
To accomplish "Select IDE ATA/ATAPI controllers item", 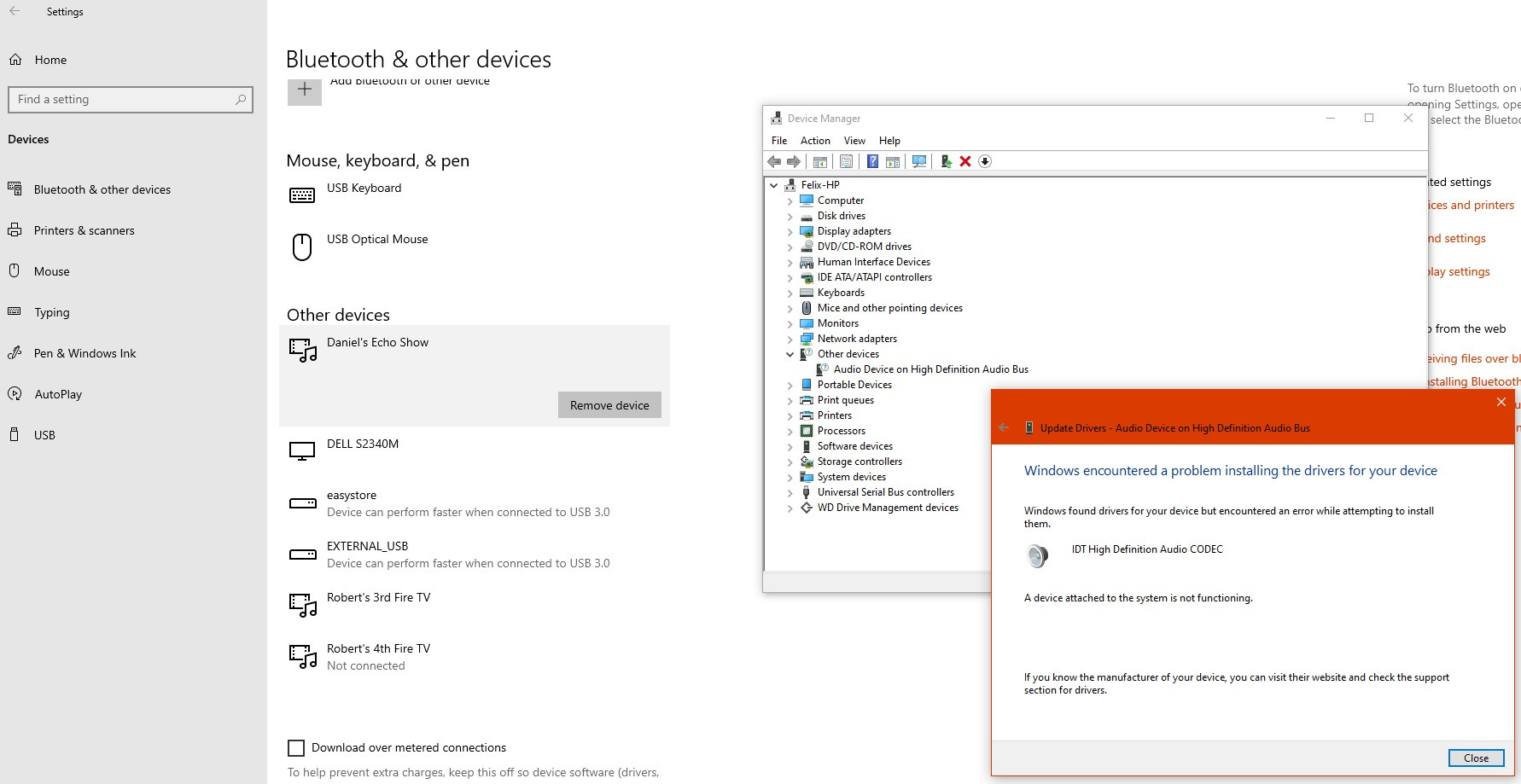I will tap(875, 277).
